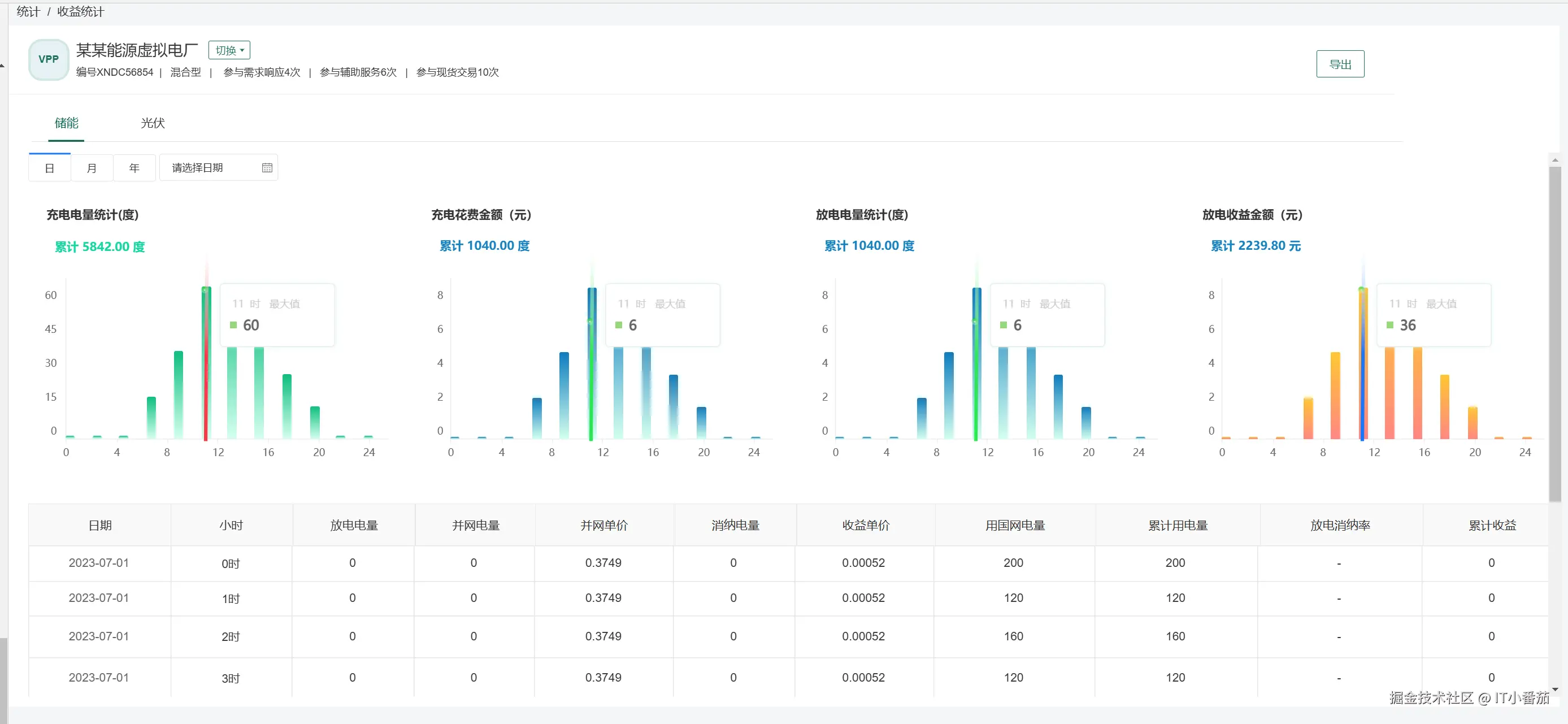Click the green legend square beside 60
1568x724 pixels.
tap(233, 325)
